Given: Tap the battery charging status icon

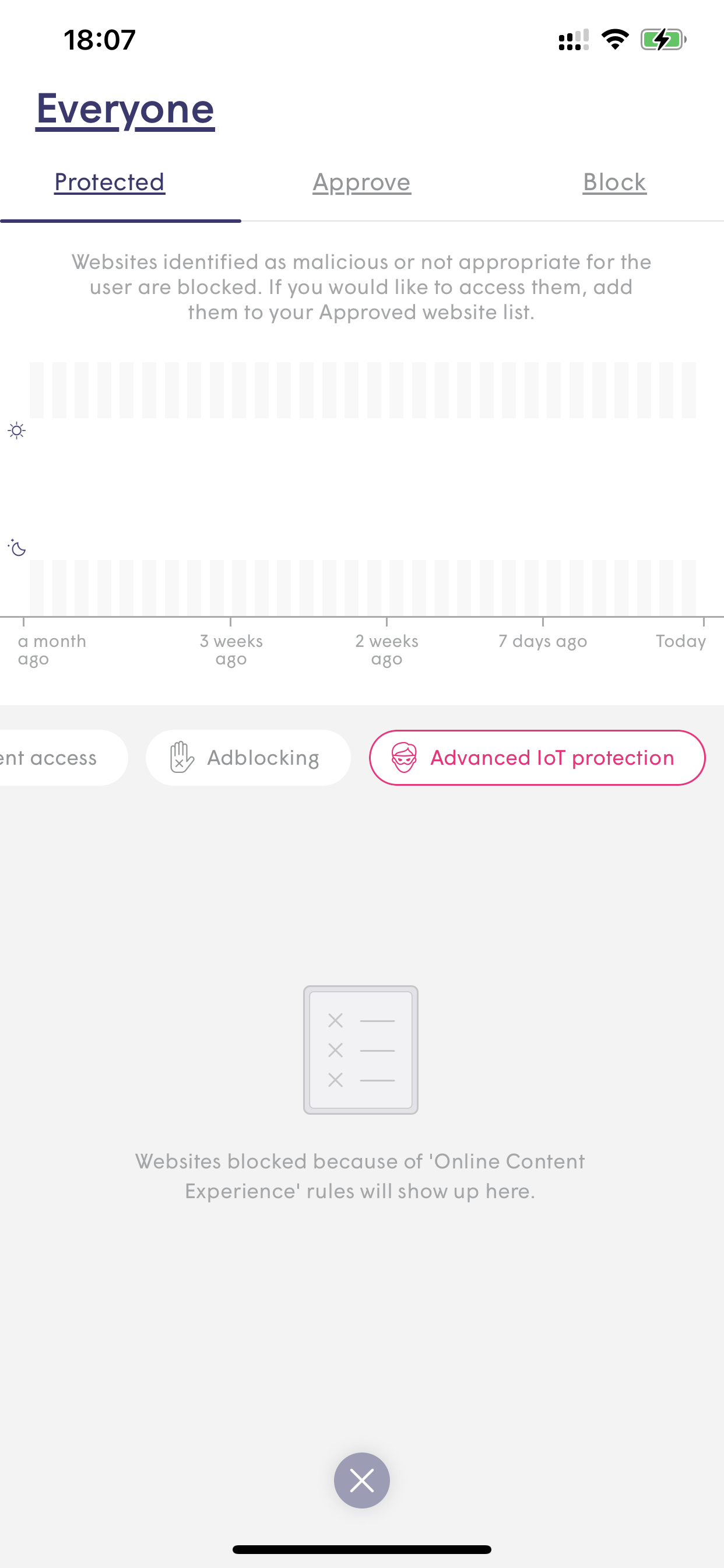Looking at the screenshot, I should coord(663,40).
